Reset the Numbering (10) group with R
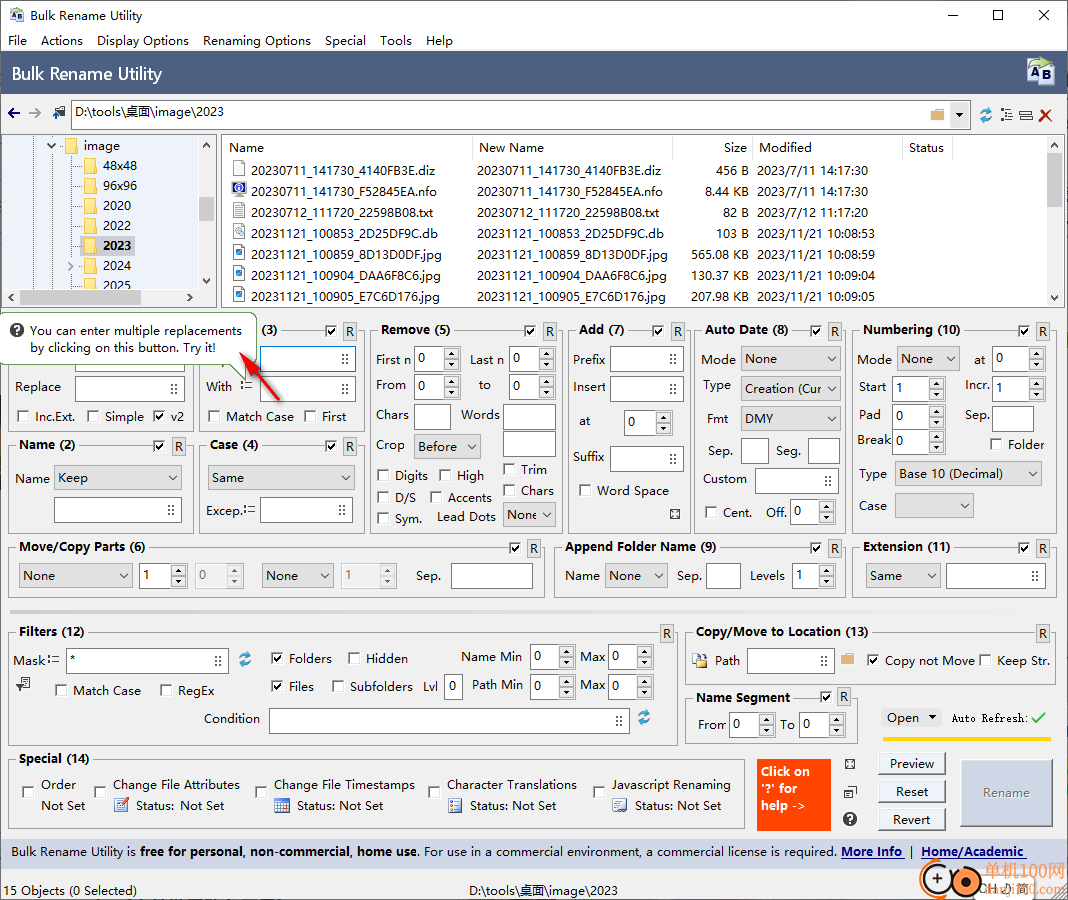 1043,331
